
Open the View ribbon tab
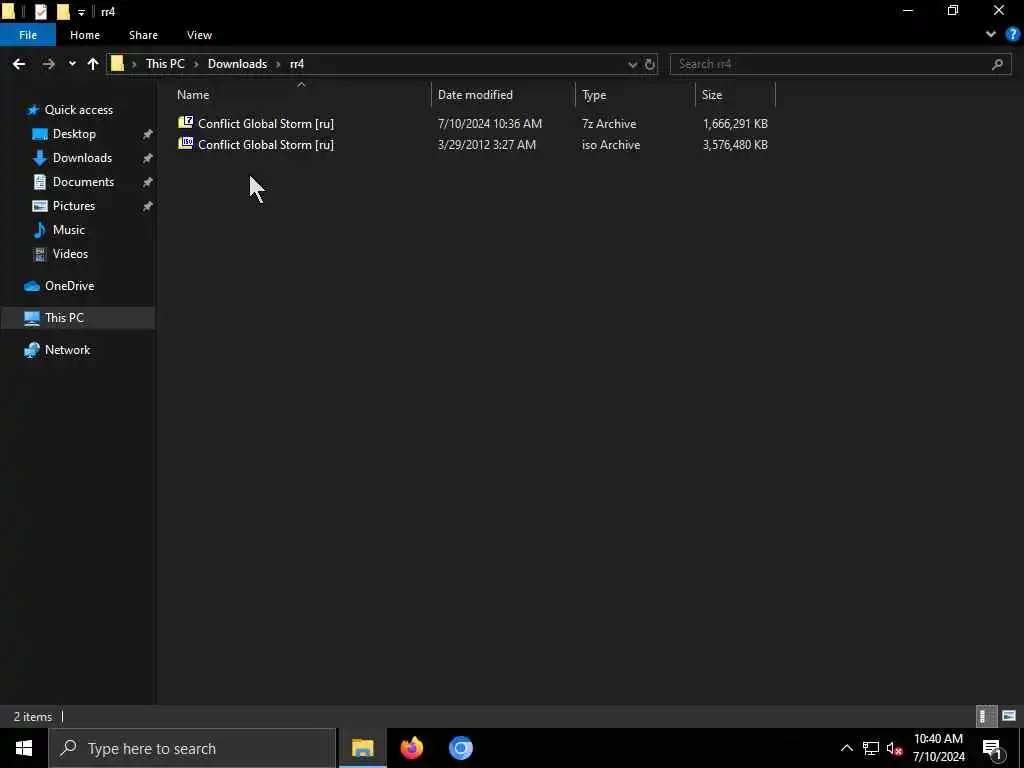point(199,35)
